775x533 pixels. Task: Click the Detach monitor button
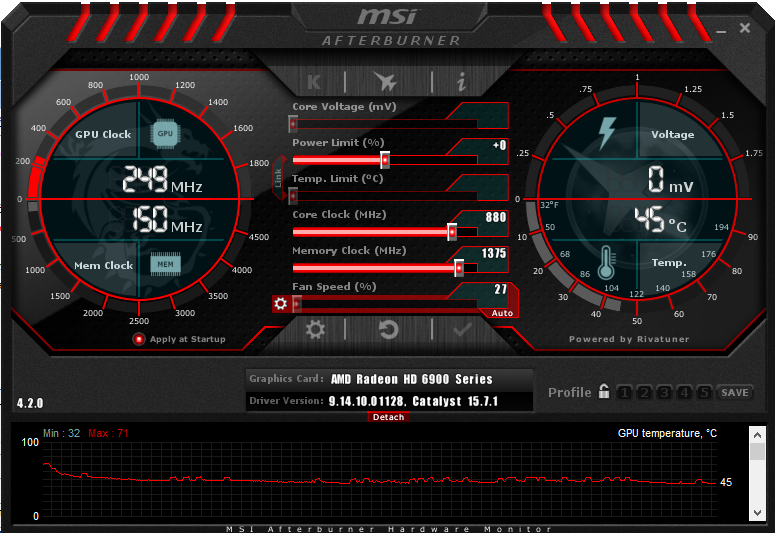coord(388,417)
